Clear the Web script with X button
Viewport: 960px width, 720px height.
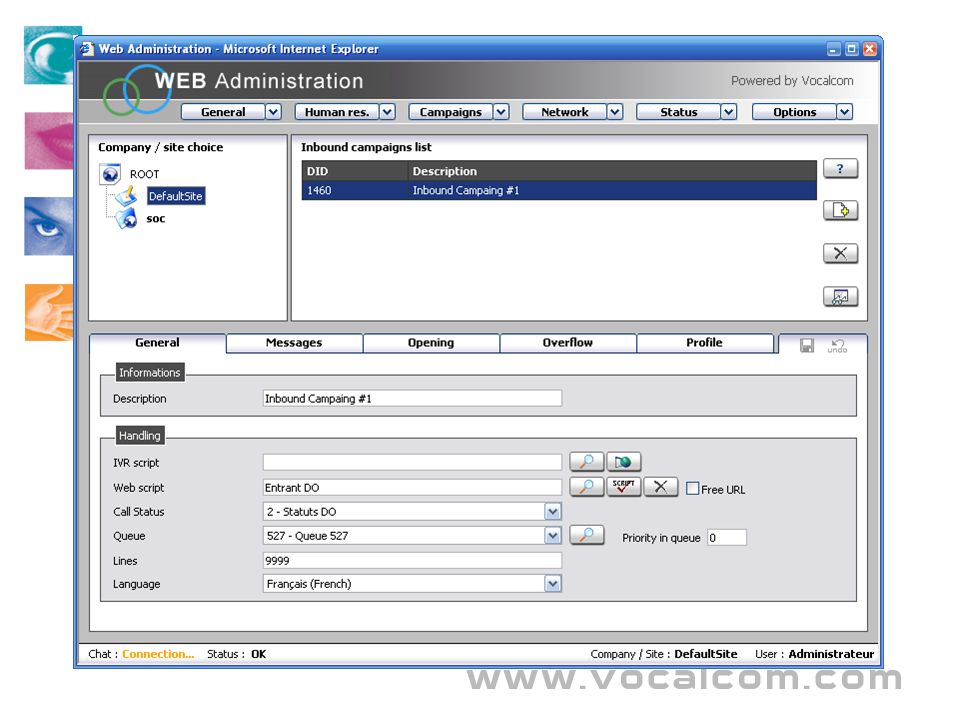click(x=661, y=487)
